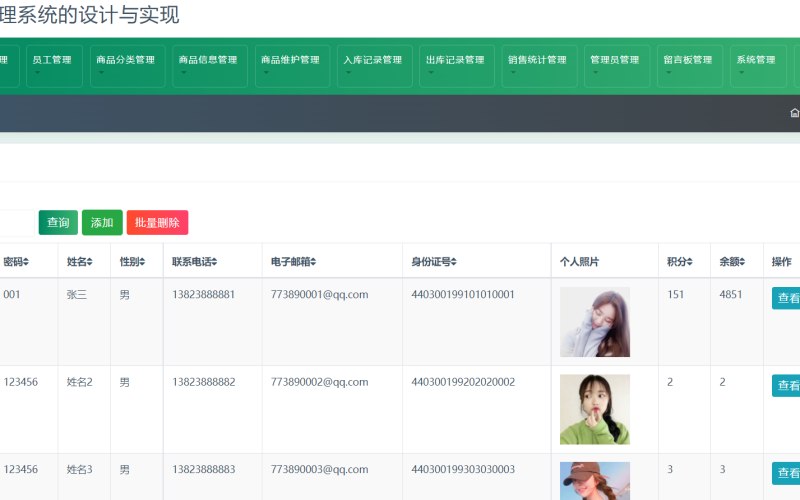Click the home icon in breadcrumb bar
Image resolution: width=800 pixels, height=500 pixels.
tap(794, 113)
